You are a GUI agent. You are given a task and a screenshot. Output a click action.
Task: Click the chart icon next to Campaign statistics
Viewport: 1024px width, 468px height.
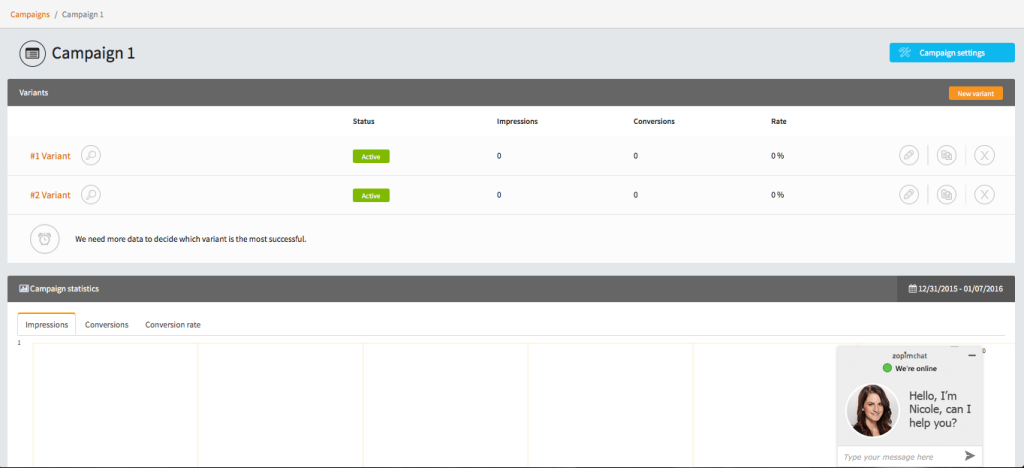[24, 288]
